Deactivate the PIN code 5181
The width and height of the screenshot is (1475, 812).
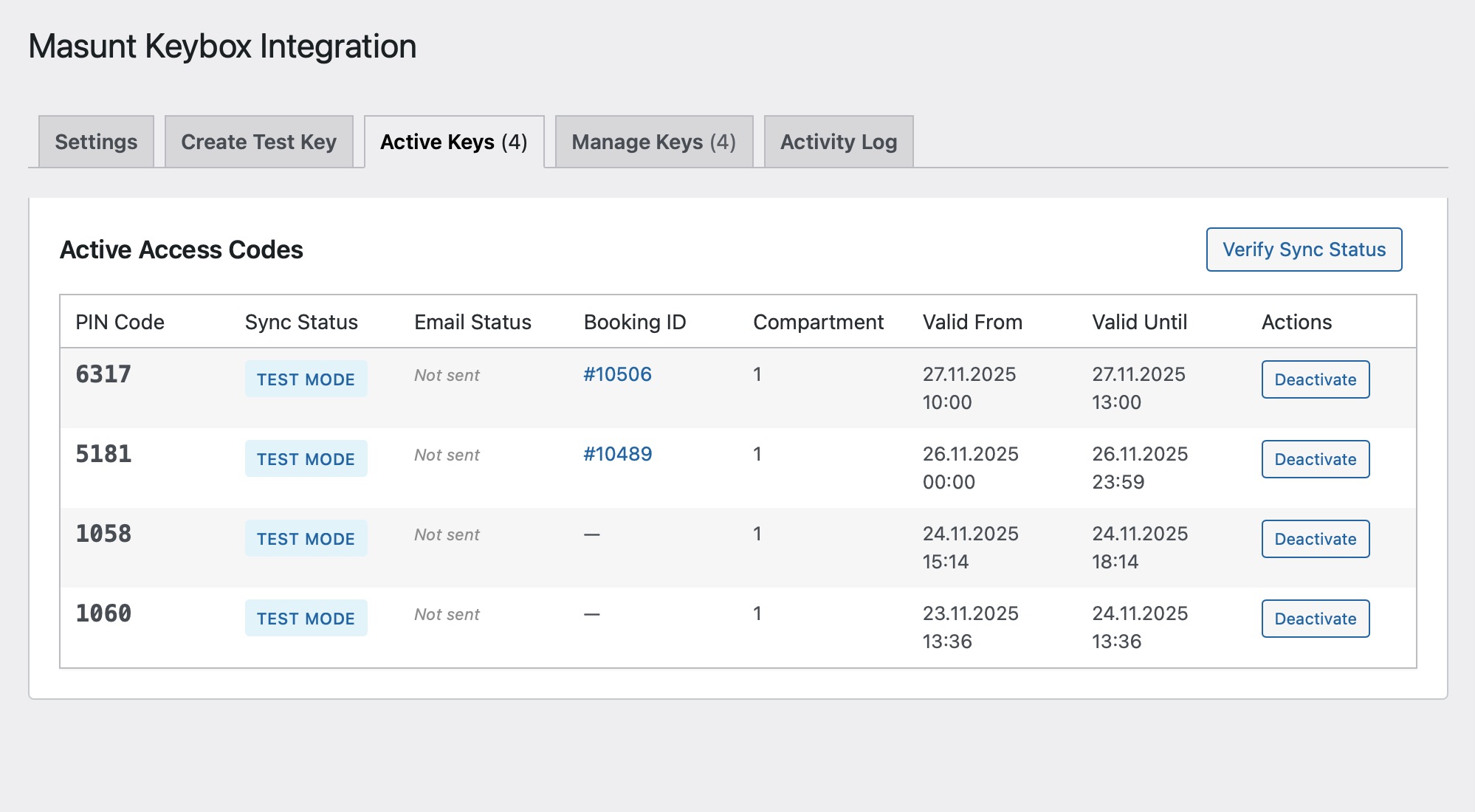(1315, 458)
